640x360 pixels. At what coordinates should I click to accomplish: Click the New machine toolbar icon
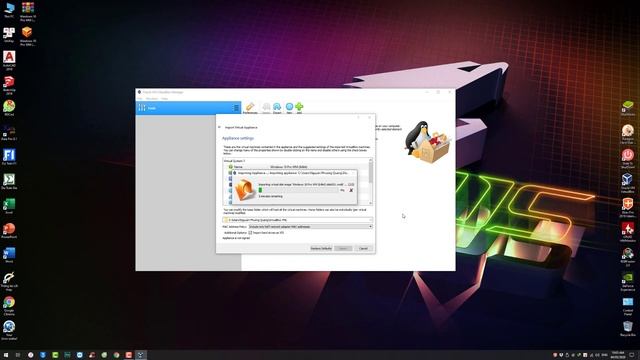tap(289, 108)
